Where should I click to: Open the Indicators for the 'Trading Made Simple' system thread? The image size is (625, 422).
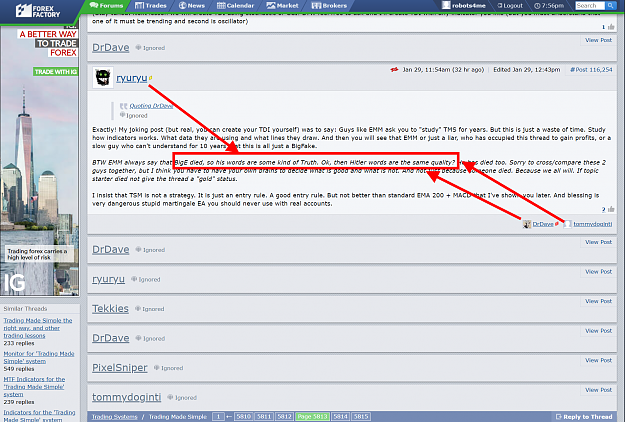click(x=39, y=416)
